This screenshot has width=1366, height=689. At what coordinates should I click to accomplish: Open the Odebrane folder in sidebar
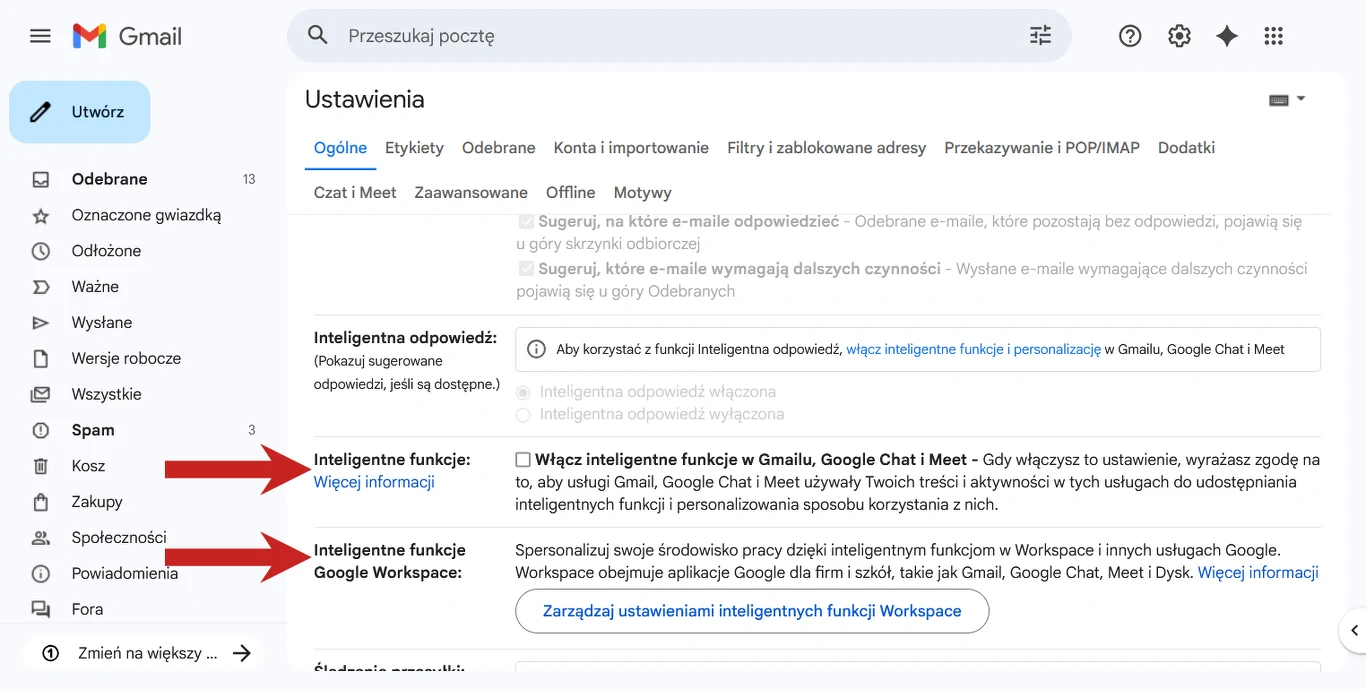click(x=110, y=180)
